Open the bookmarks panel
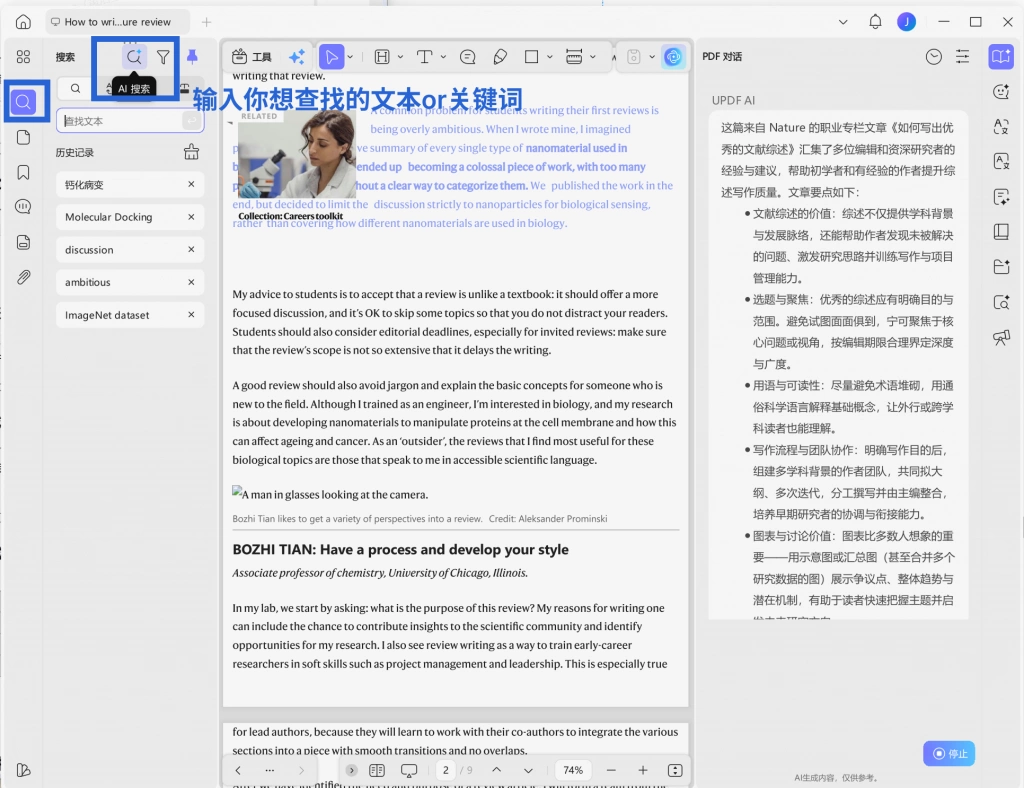1024x788 pixels. pos(24,172)
